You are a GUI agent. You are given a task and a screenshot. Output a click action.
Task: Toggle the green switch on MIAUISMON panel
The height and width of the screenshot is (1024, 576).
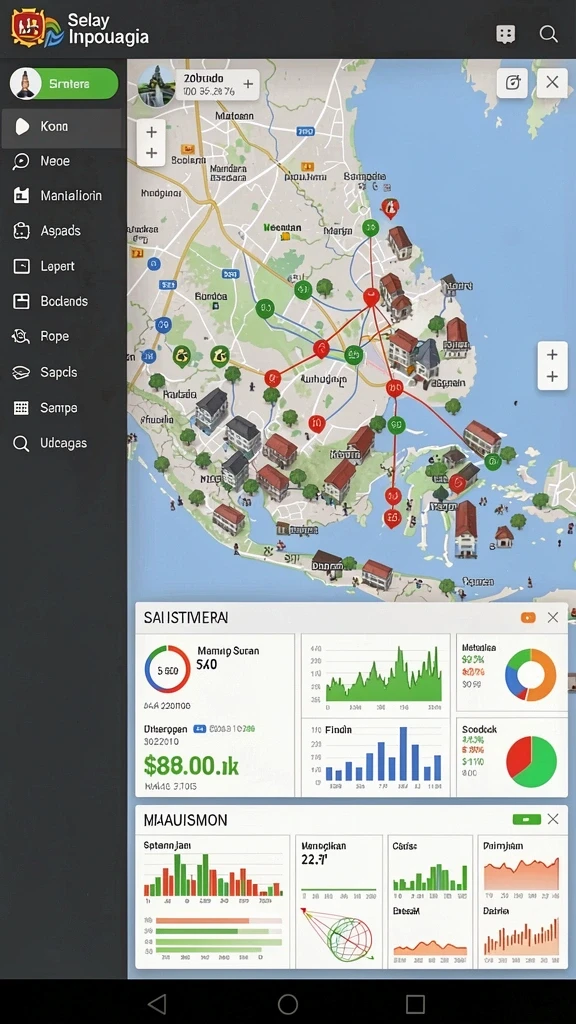point(526,819)
